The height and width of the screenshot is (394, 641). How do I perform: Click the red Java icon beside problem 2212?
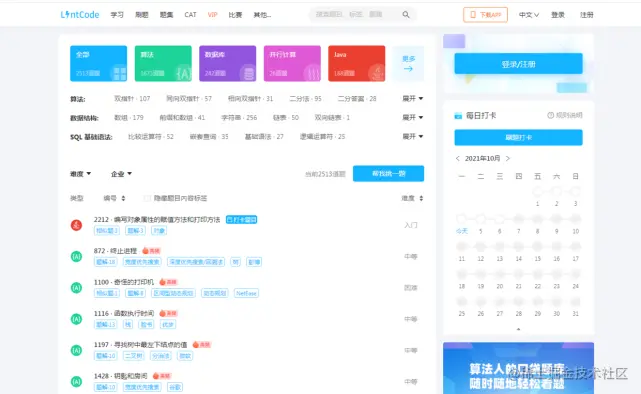[76, 225]
